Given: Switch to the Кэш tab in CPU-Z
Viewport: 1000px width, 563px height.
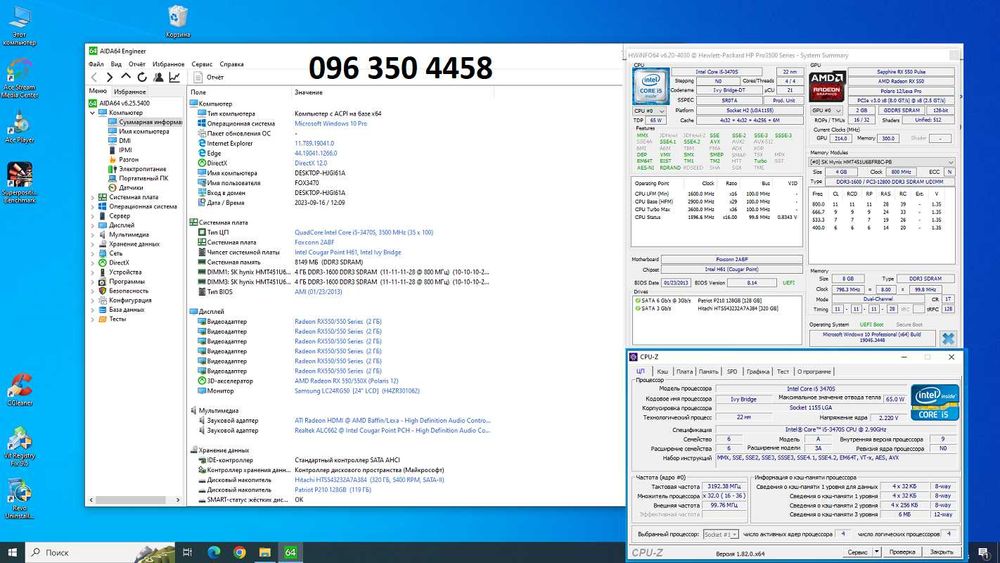Looking at the screenshot, I should [663, 371].
